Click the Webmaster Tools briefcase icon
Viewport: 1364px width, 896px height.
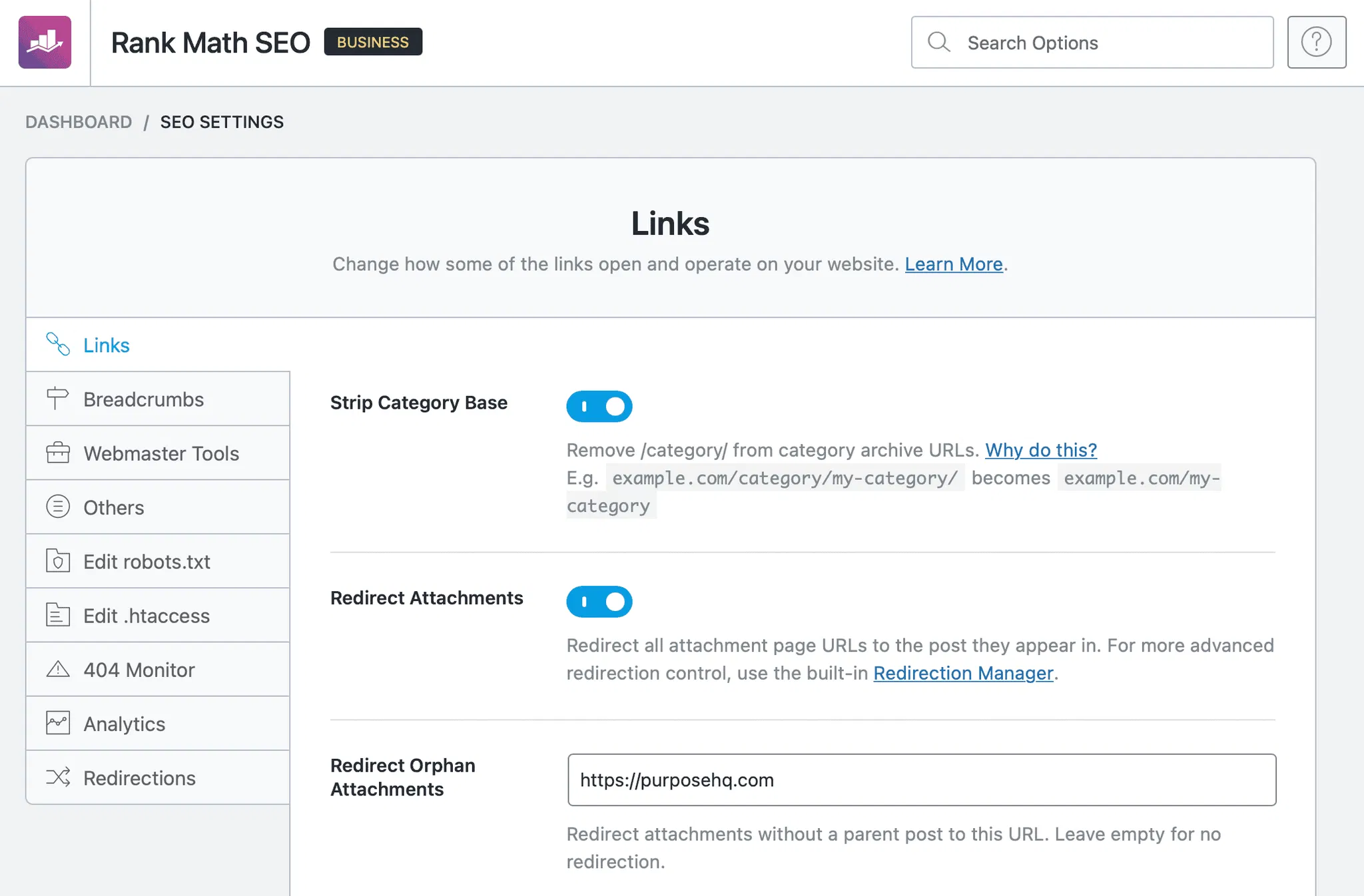point(58,453)
